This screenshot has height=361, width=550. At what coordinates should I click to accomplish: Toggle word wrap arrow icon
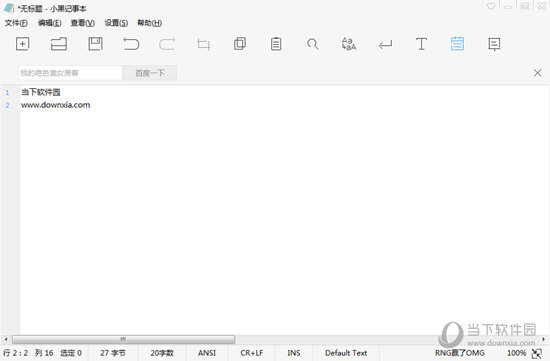(385, 45)
